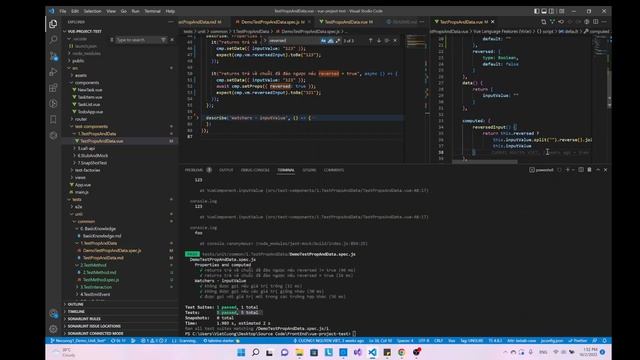The width and height of the screenshot is (640, 360).
Task: Go to next match in find widget
Action: coord(378,40)
